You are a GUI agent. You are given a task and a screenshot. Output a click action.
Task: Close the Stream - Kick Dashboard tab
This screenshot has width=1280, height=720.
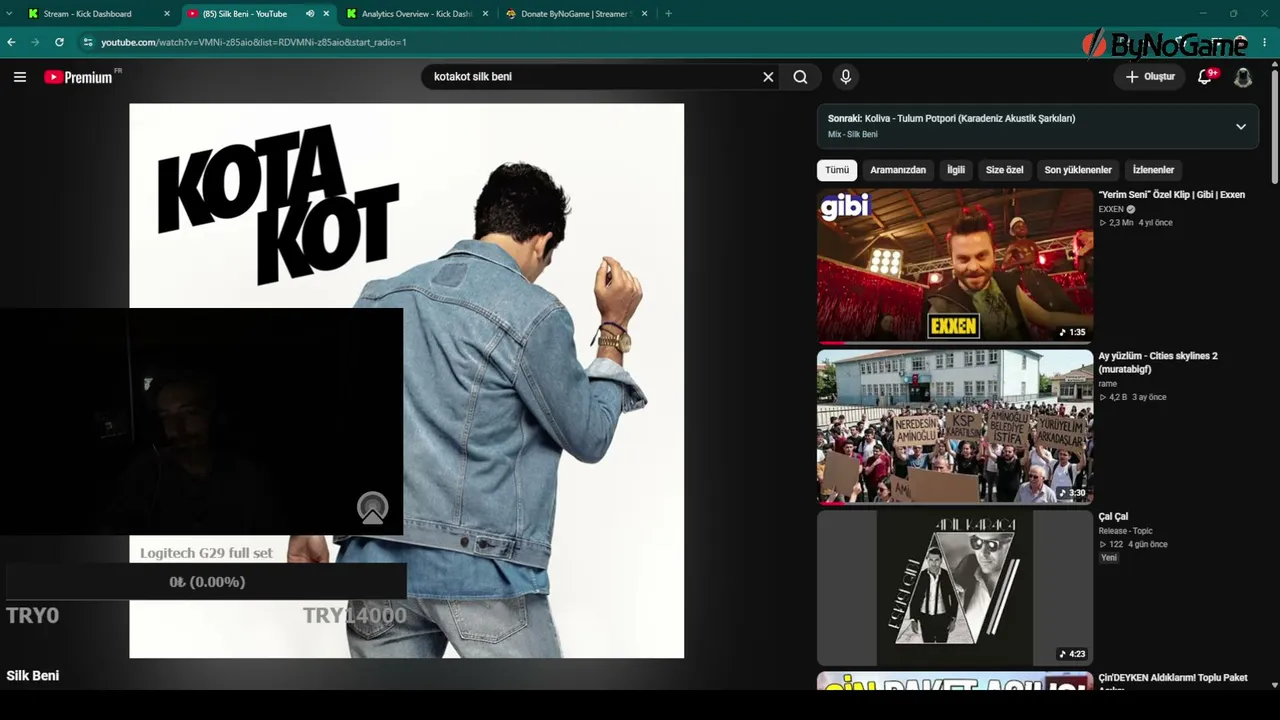pos(167,14)
